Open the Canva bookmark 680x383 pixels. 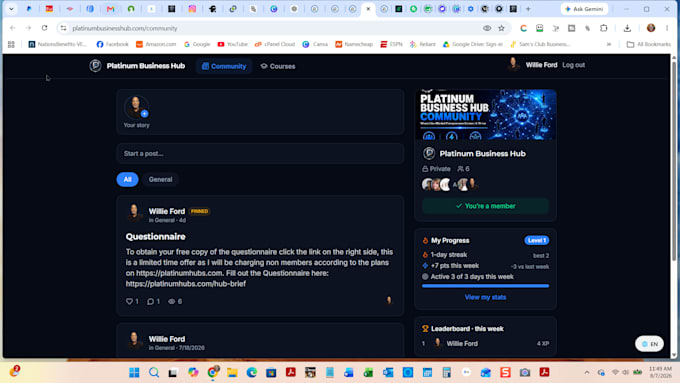(x=315, y=44)
